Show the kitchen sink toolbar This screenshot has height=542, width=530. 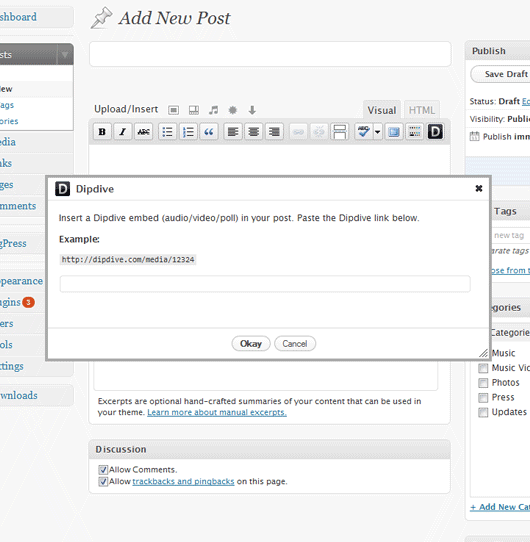[x=415, y=132]
